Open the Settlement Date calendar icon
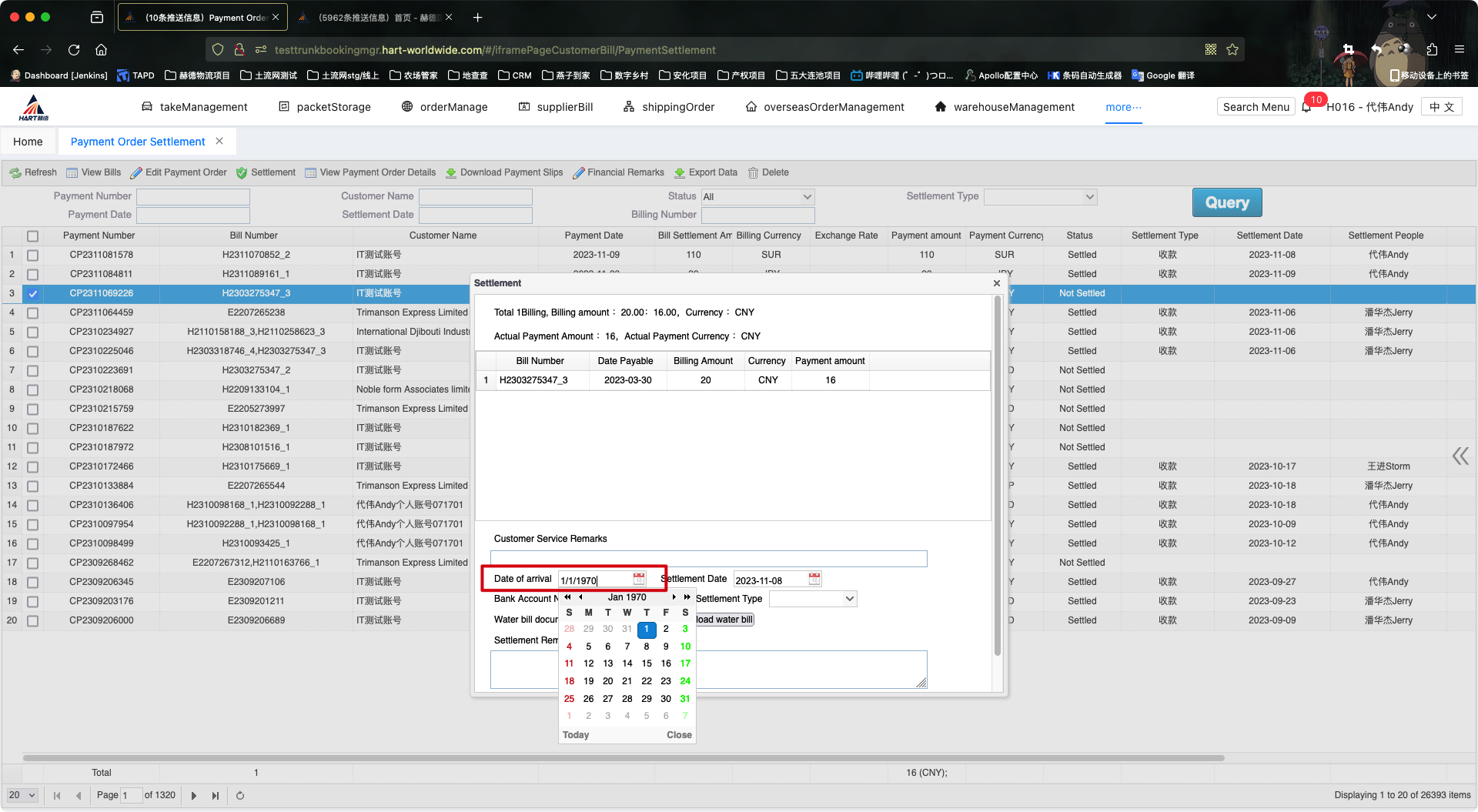Image resolution: width=1478 pixels, height=812 pixels. 814,579
